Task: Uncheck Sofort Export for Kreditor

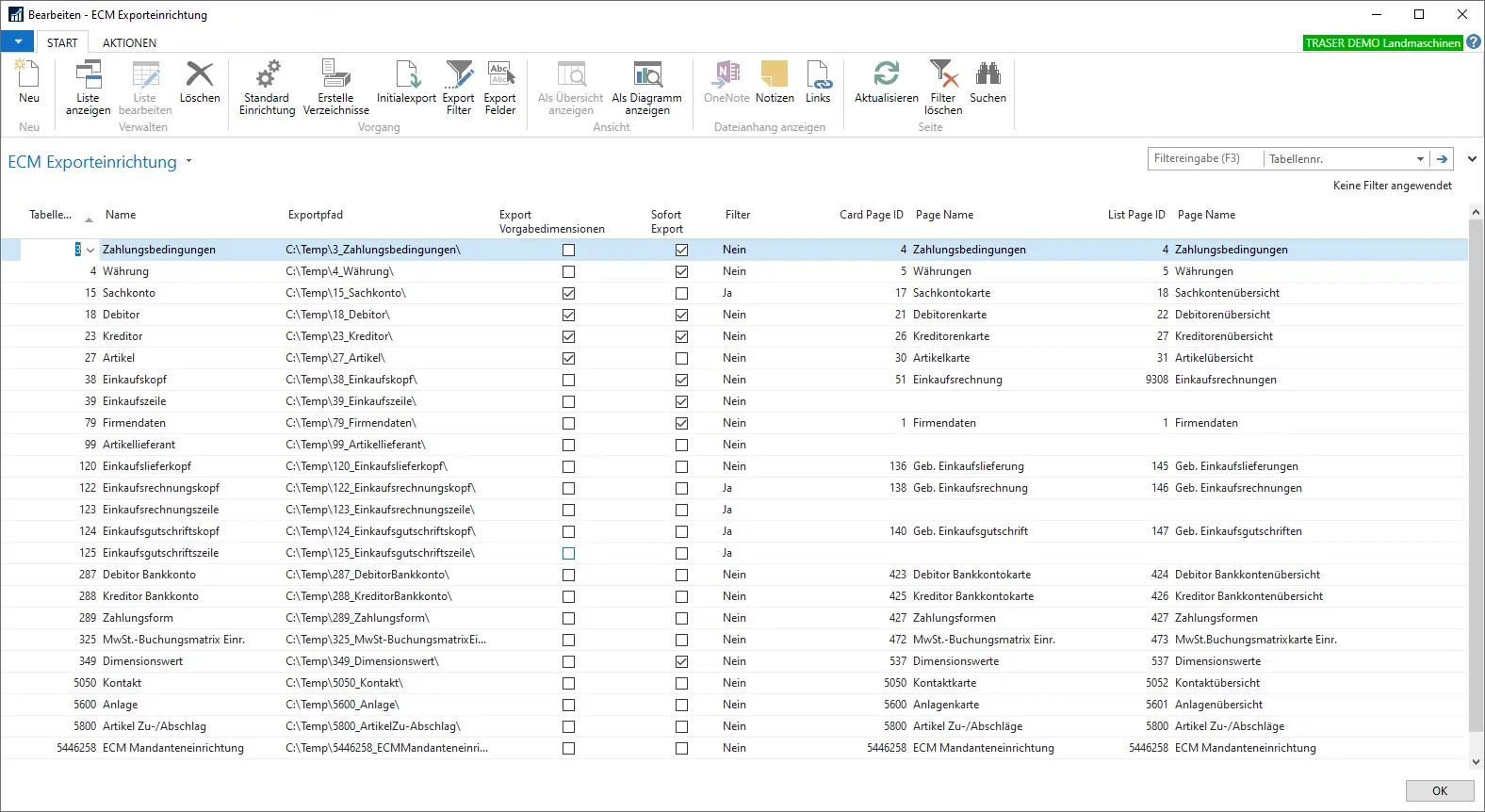Action: 681,336
